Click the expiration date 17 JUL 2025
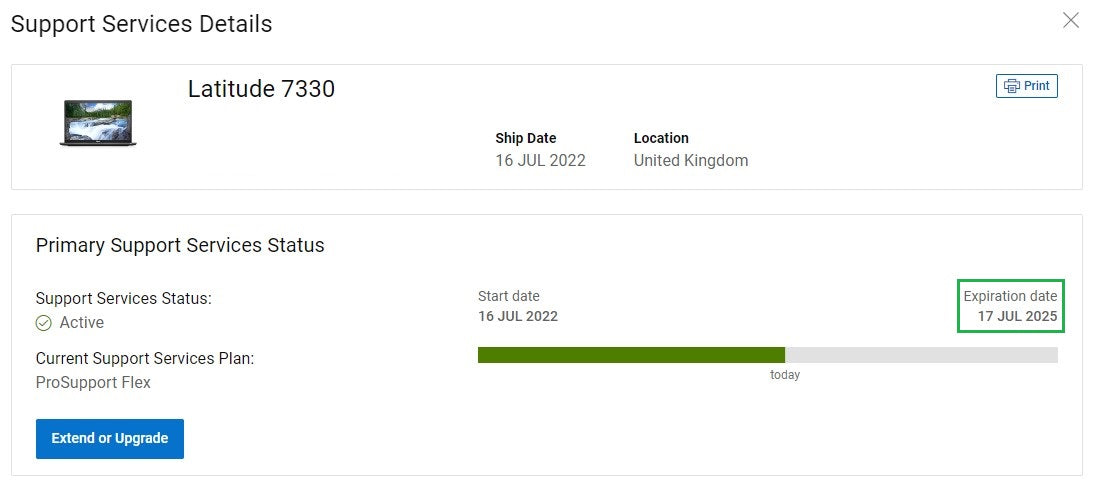1095x483 pixels. coord(1017,316)
